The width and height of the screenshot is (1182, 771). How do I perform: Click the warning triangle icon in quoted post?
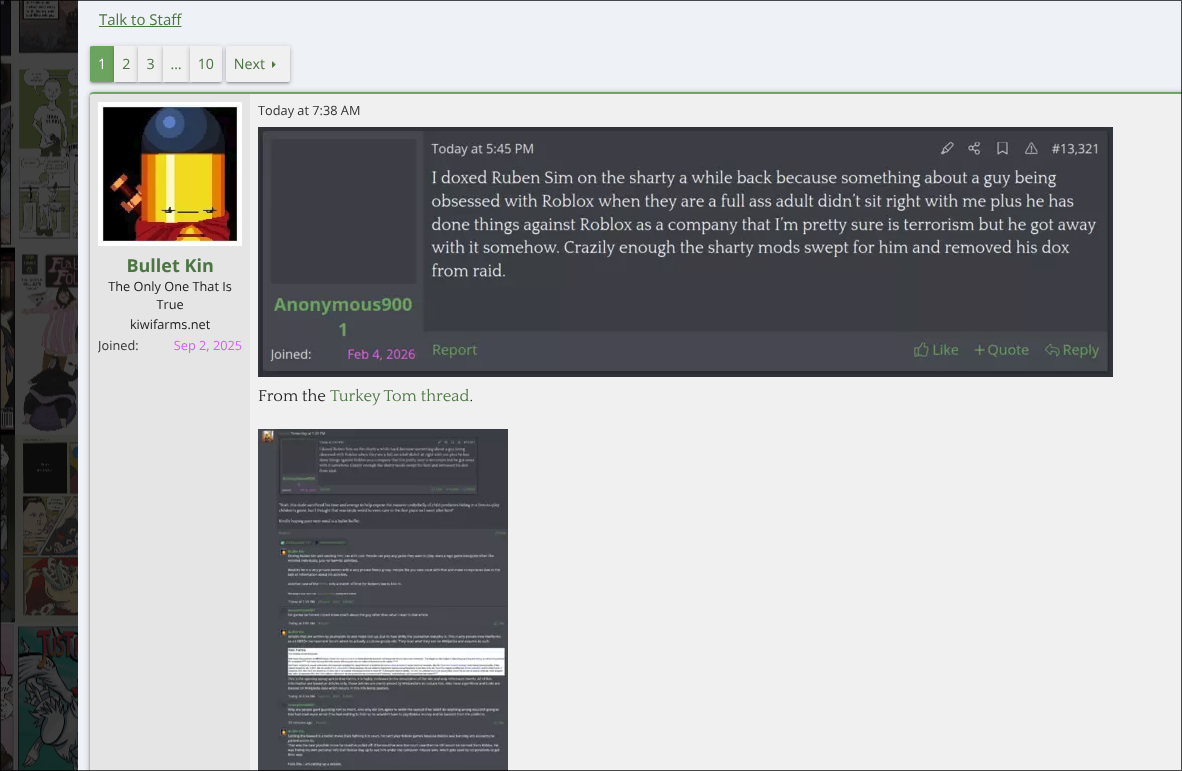click(1030, 148)
